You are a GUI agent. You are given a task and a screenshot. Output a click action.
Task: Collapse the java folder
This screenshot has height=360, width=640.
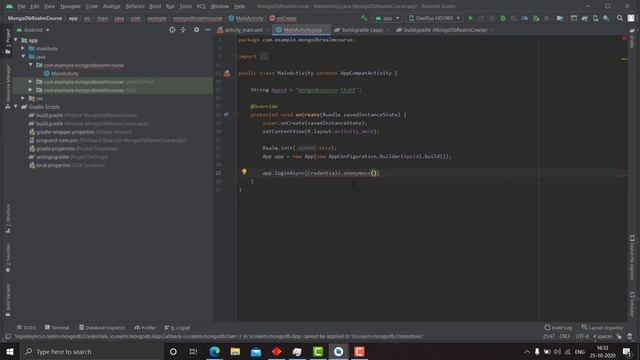(23, 56)
